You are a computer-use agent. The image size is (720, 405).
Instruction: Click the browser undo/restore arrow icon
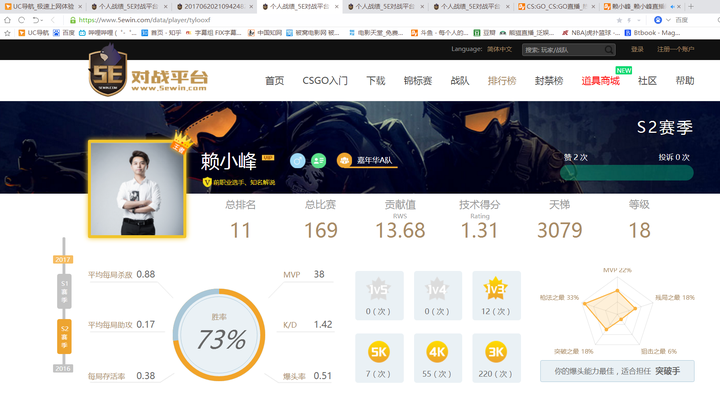coord(36,20)
